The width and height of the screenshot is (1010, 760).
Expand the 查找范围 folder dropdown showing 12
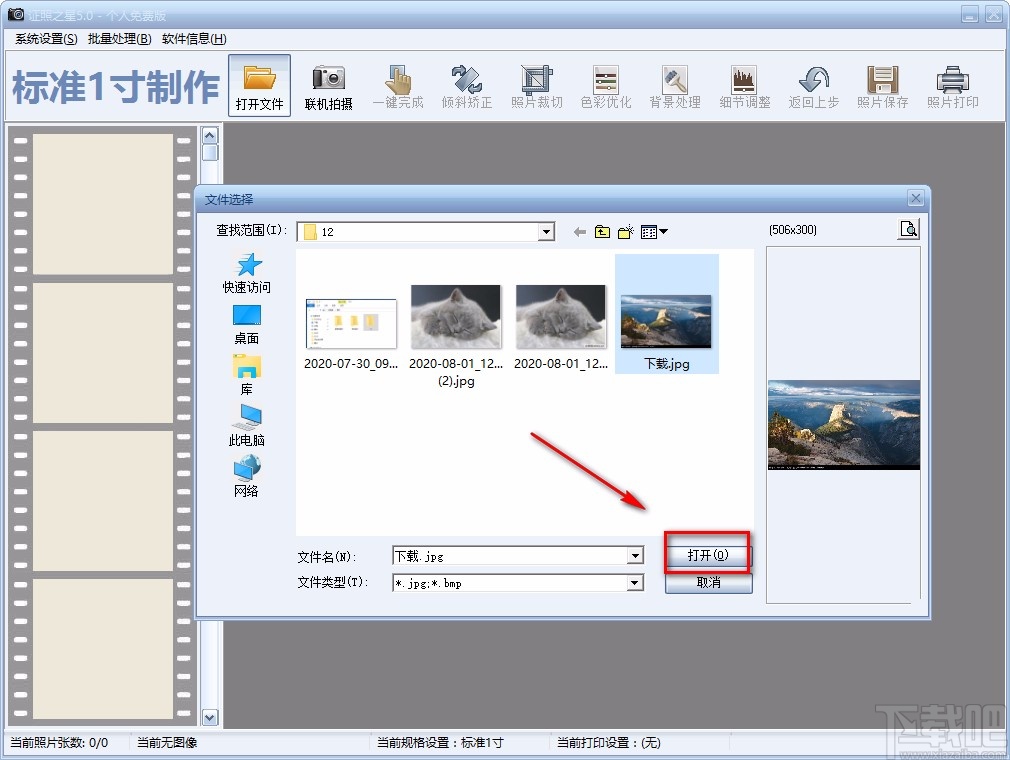(546, 232)
